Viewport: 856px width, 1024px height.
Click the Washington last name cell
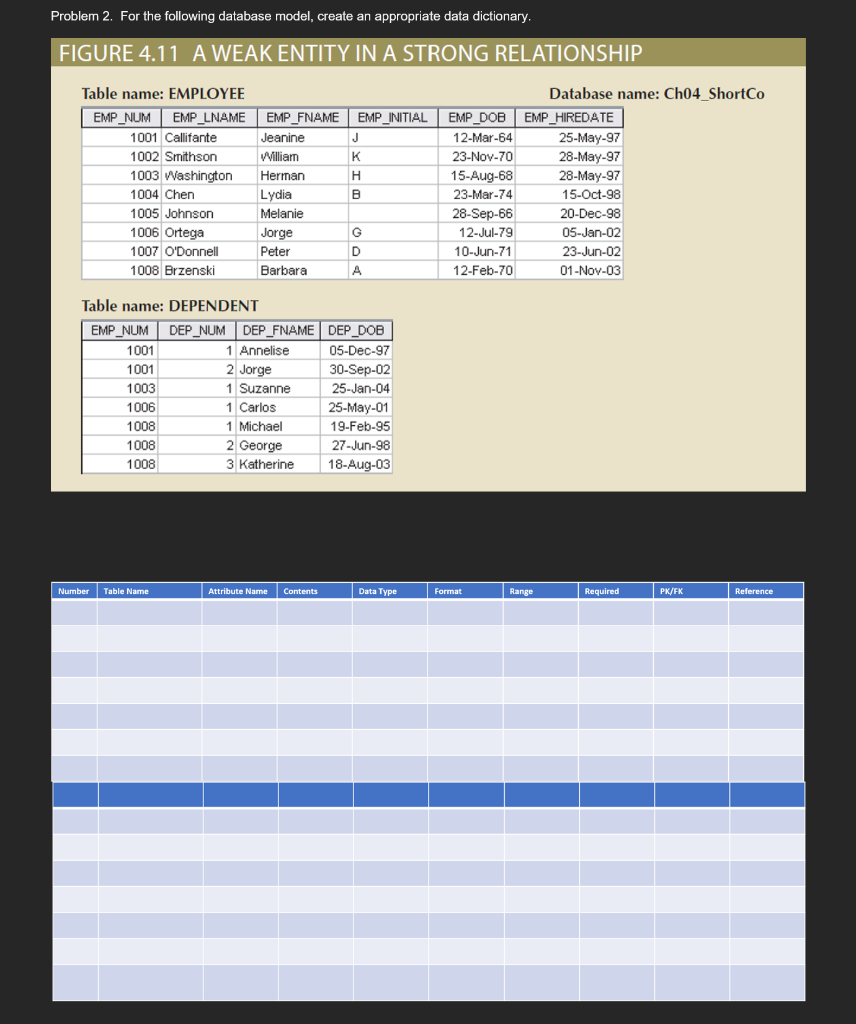click(209, 175)
